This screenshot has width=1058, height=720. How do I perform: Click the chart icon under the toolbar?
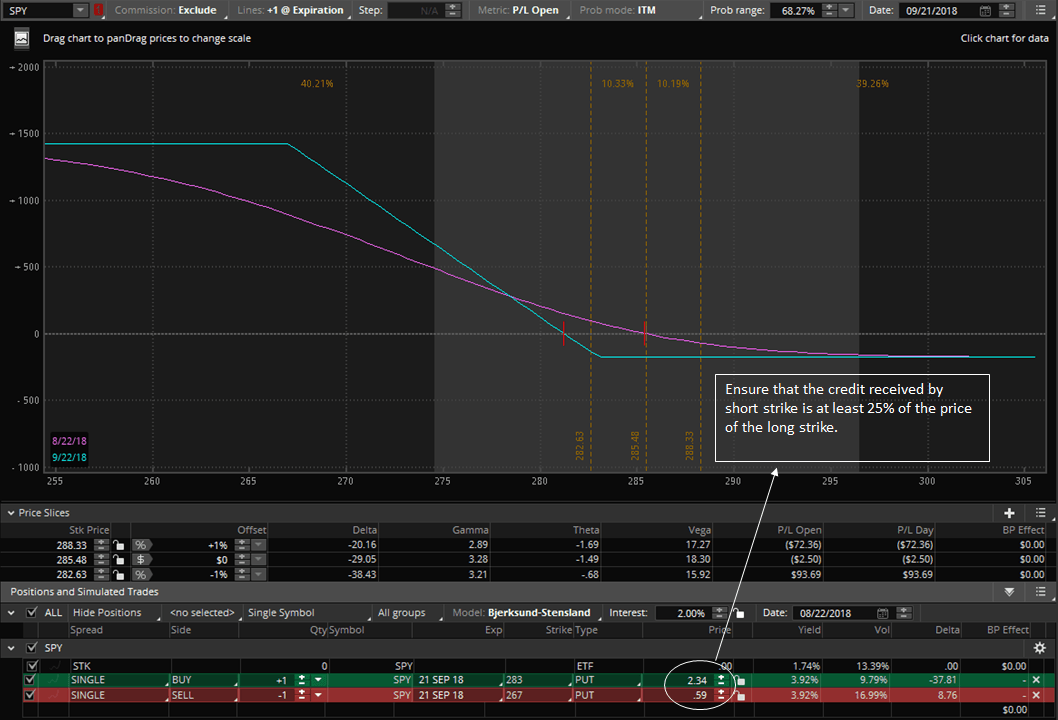coord(21,38)
